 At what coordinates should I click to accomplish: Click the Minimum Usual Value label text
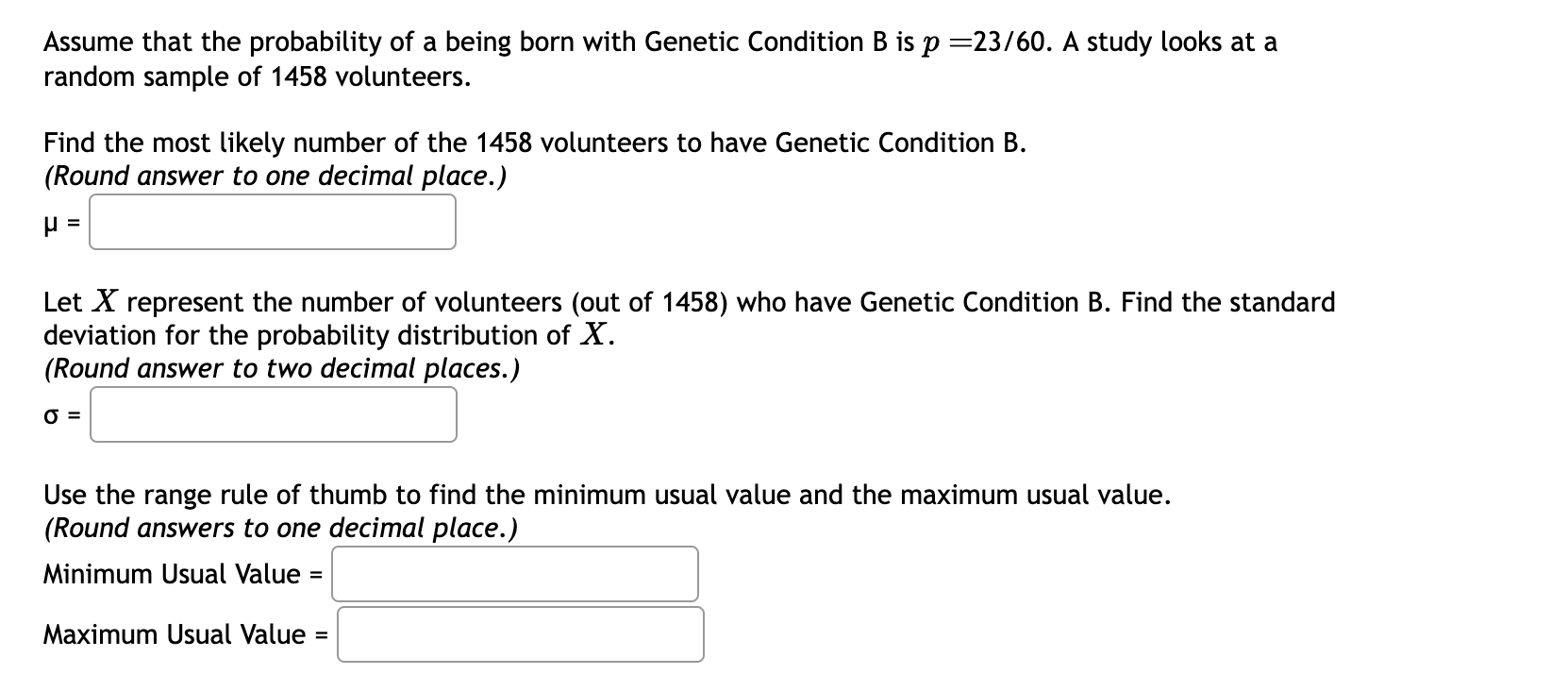coord(172,574)
